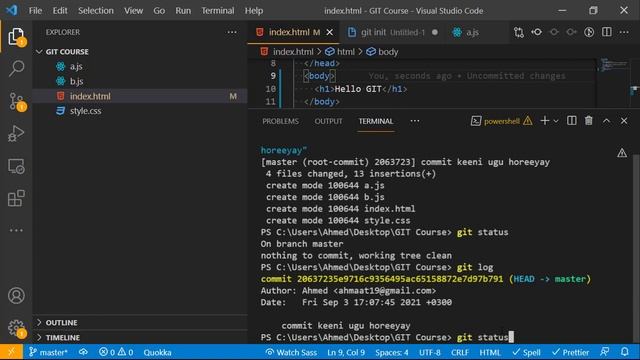Image resolution: width=640 pixels, height=360 pixels.
Task: Select the body breadcrumb segment
Action: point(382,52)
